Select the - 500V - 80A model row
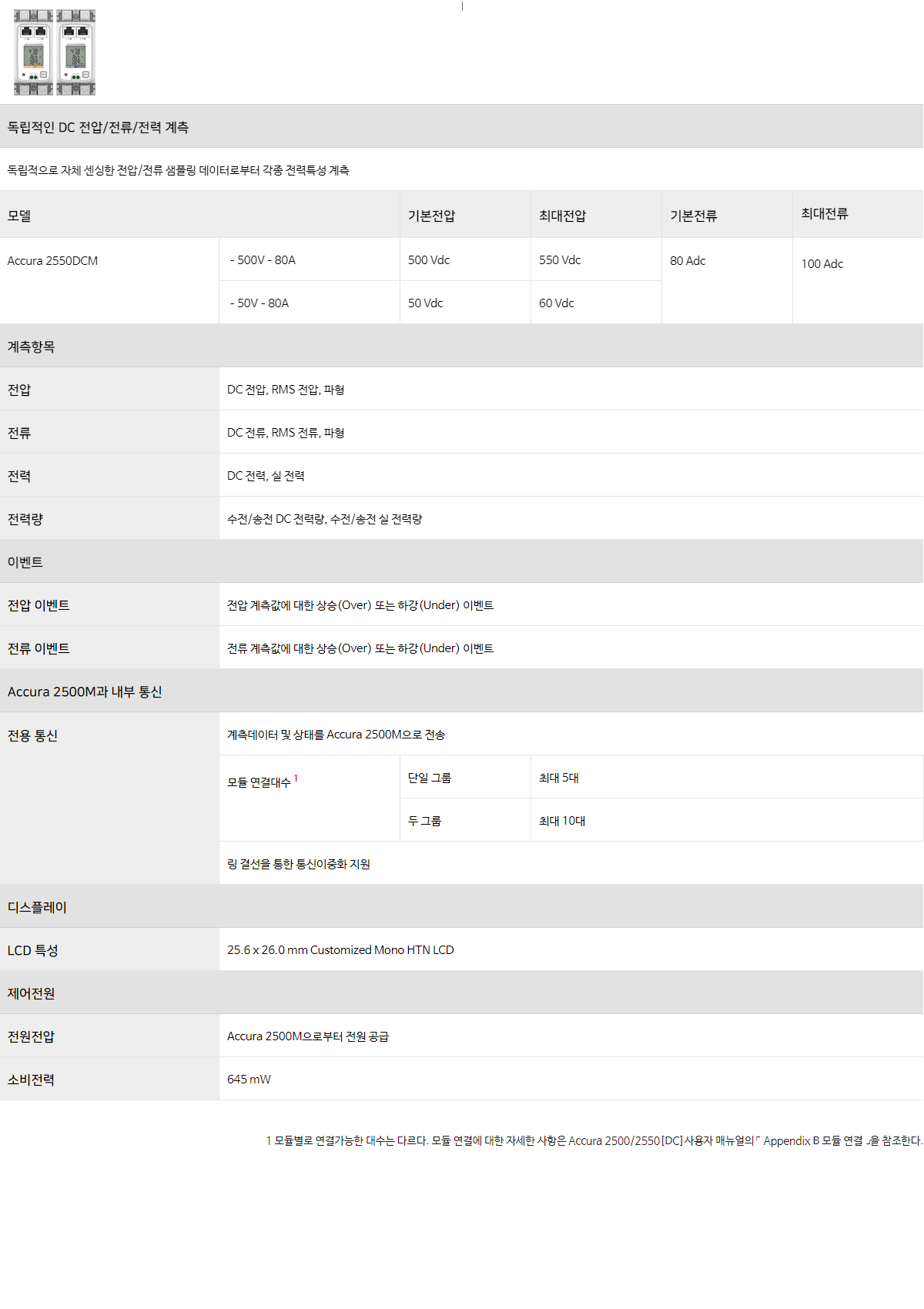The height and width of the screenshot is (1309, 924). 263,260
